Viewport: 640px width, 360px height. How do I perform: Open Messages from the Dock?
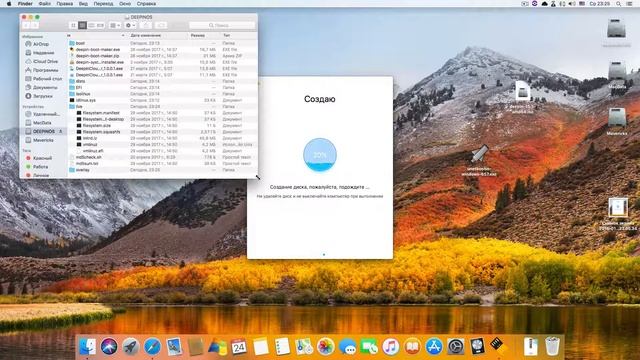point(347,347)
